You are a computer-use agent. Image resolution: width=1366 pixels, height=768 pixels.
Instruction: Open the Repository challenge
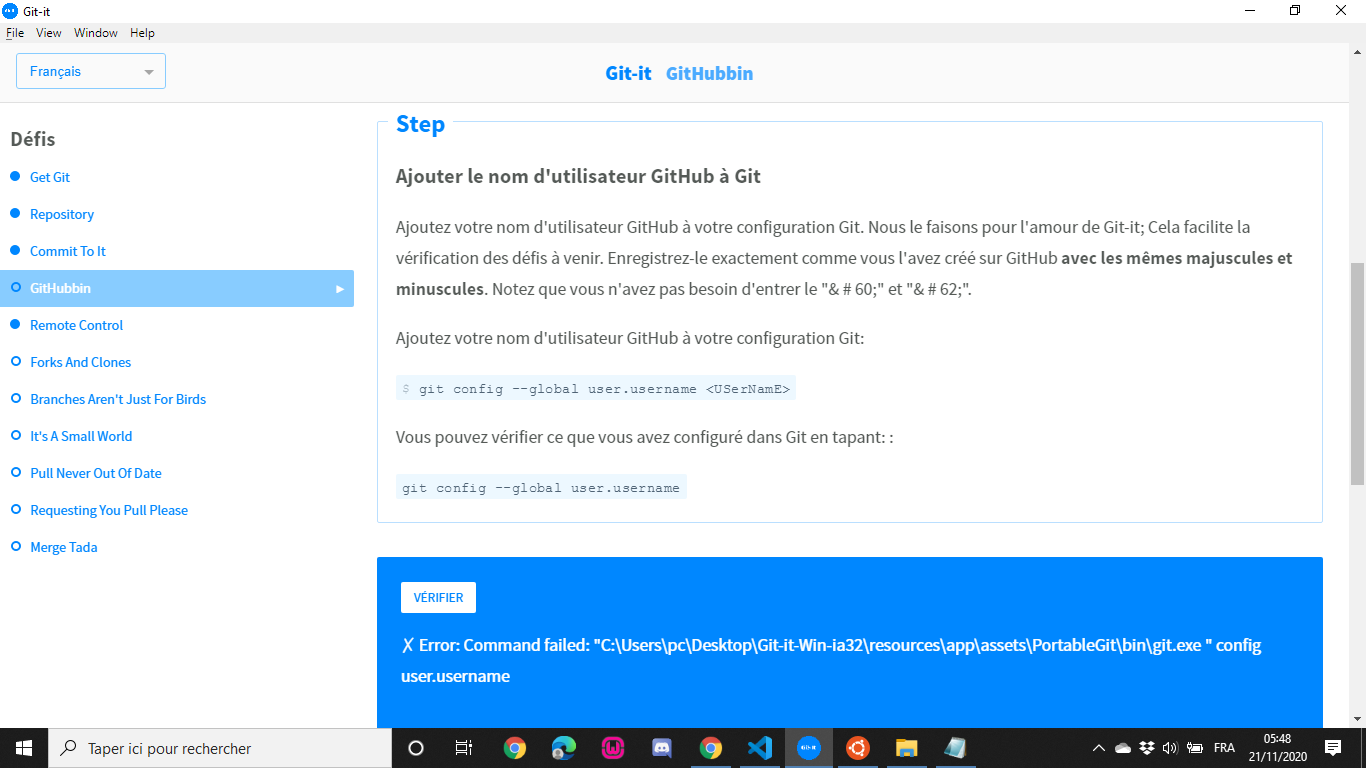coord(62,214)
